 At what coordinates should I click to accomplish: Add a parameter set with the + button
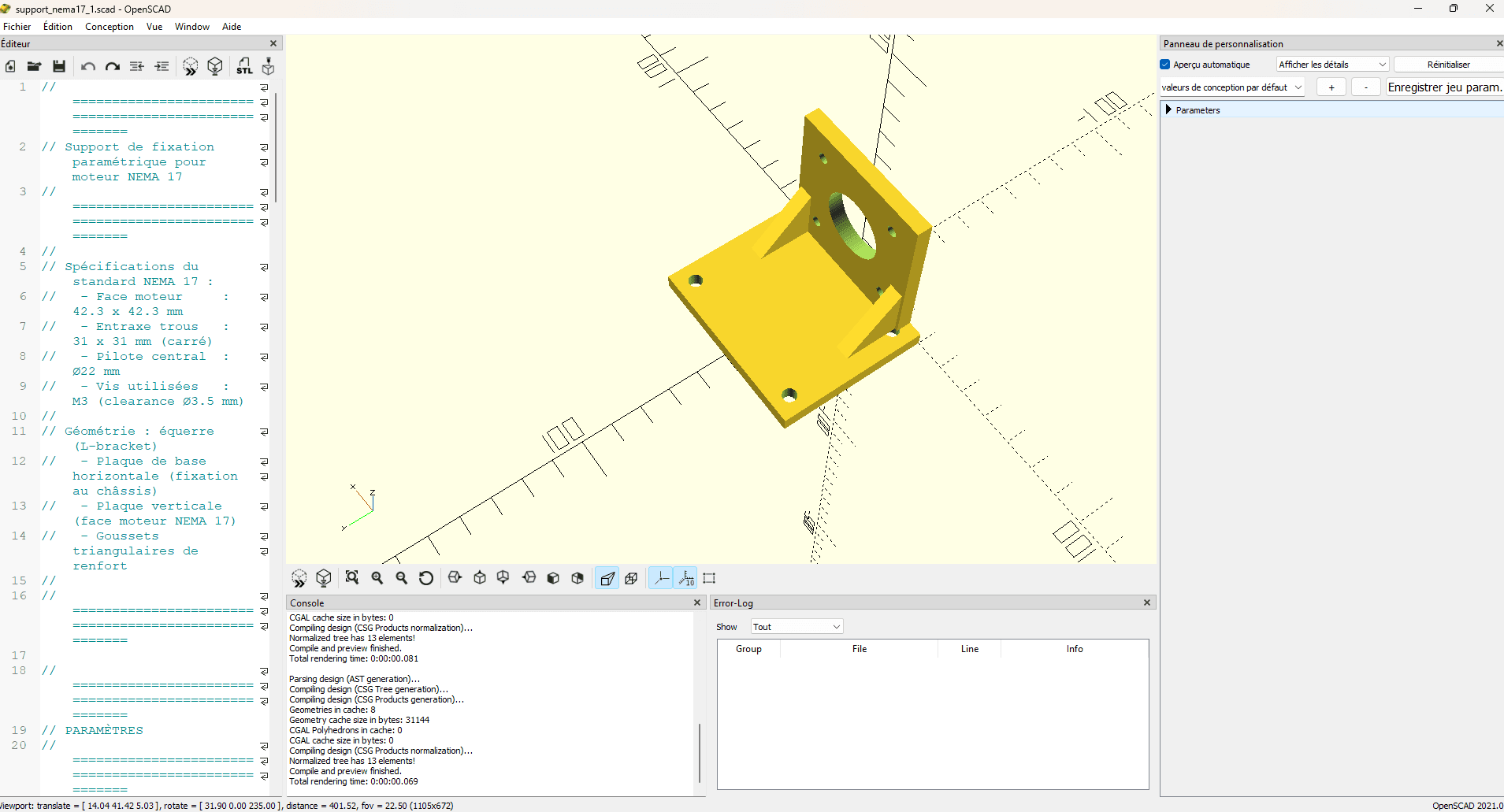tap(1331, 87)
